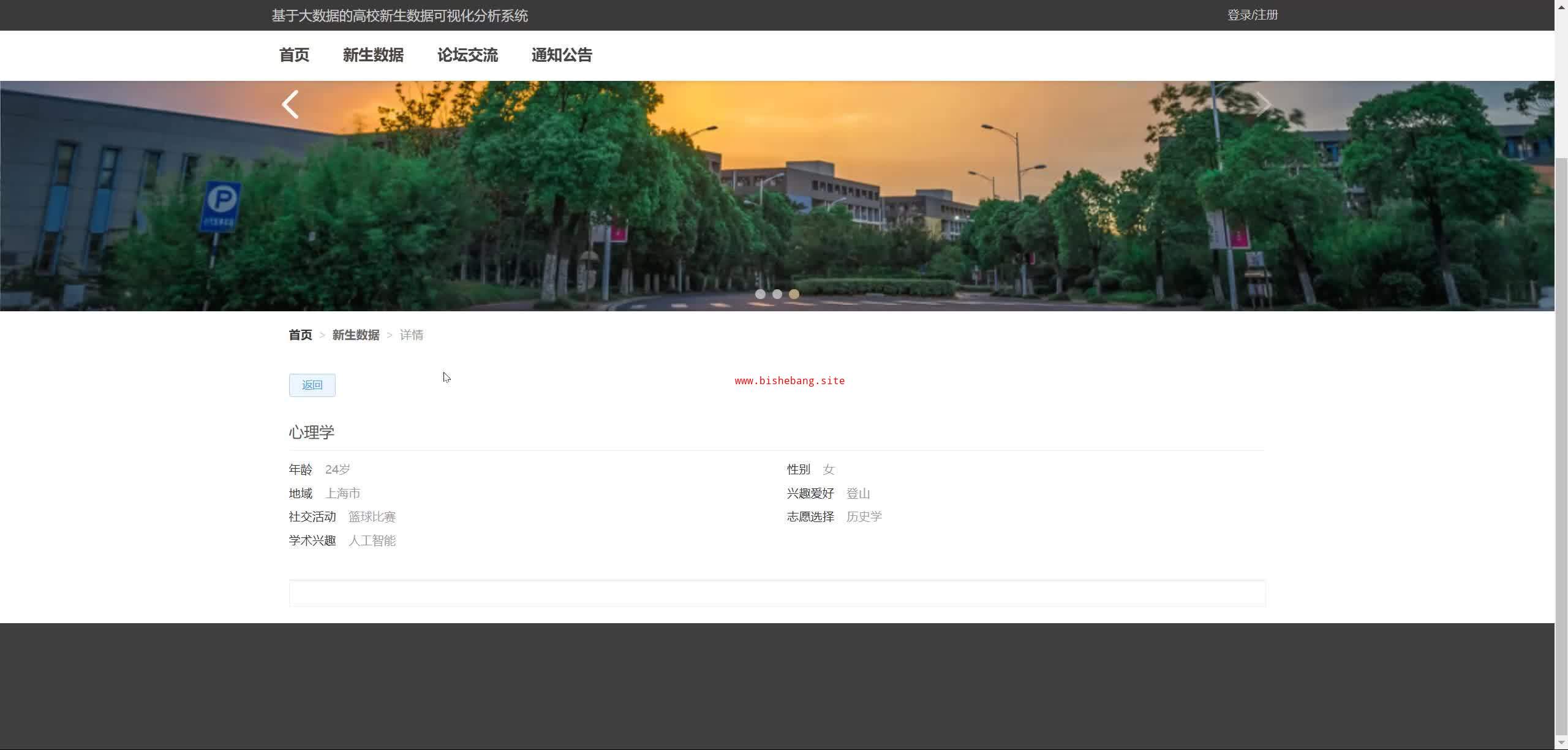Image resolution: width=1568 pixels, height=750 pixels.
Task: Click the 登录/注册 link
Action: pos(1253,15)
